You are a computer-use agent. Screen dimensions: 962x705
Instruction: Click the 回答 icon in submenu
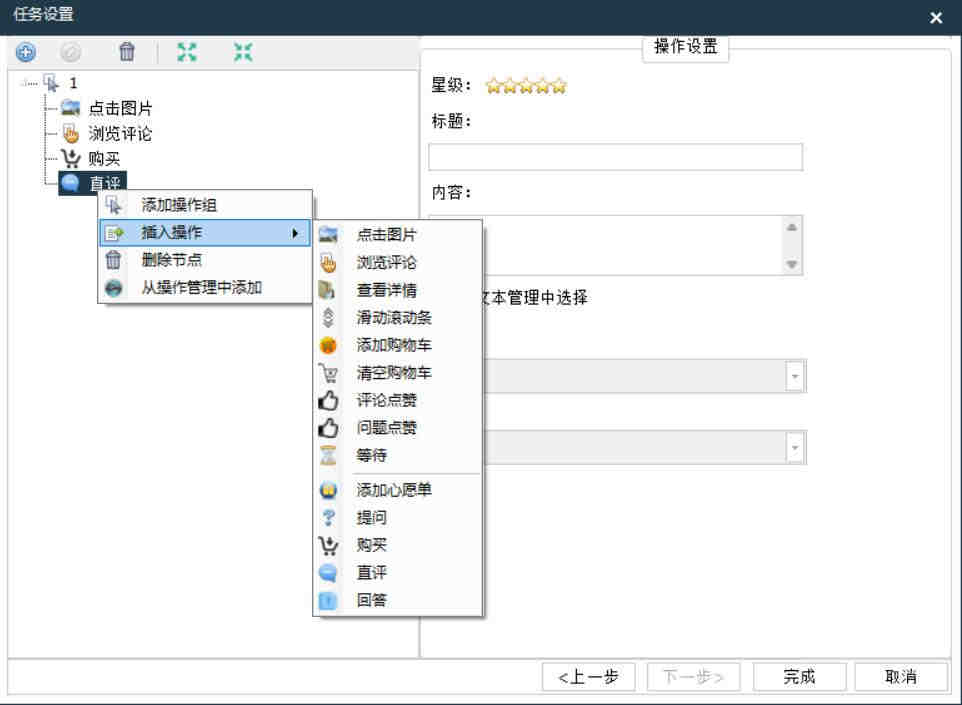pos(328,600)
